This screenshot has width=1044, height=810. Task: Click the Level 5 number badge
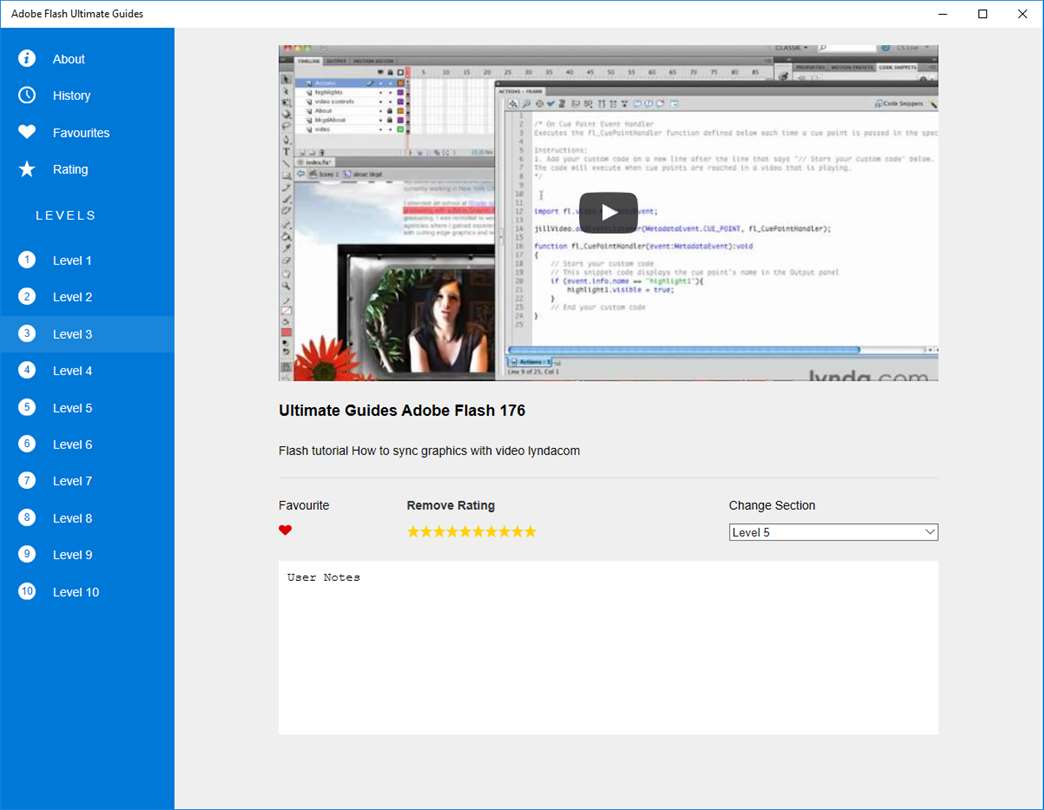point(27,407)
